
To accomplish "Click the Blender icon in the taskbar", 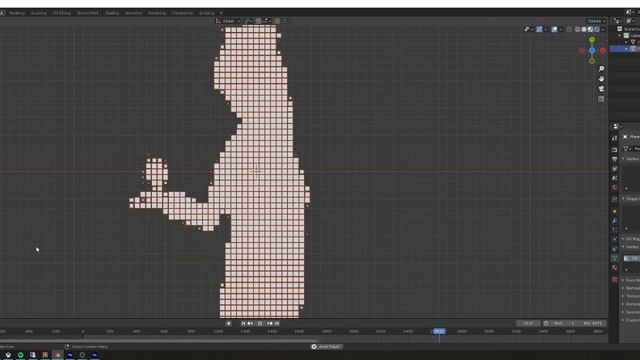I will coord(58,355).
